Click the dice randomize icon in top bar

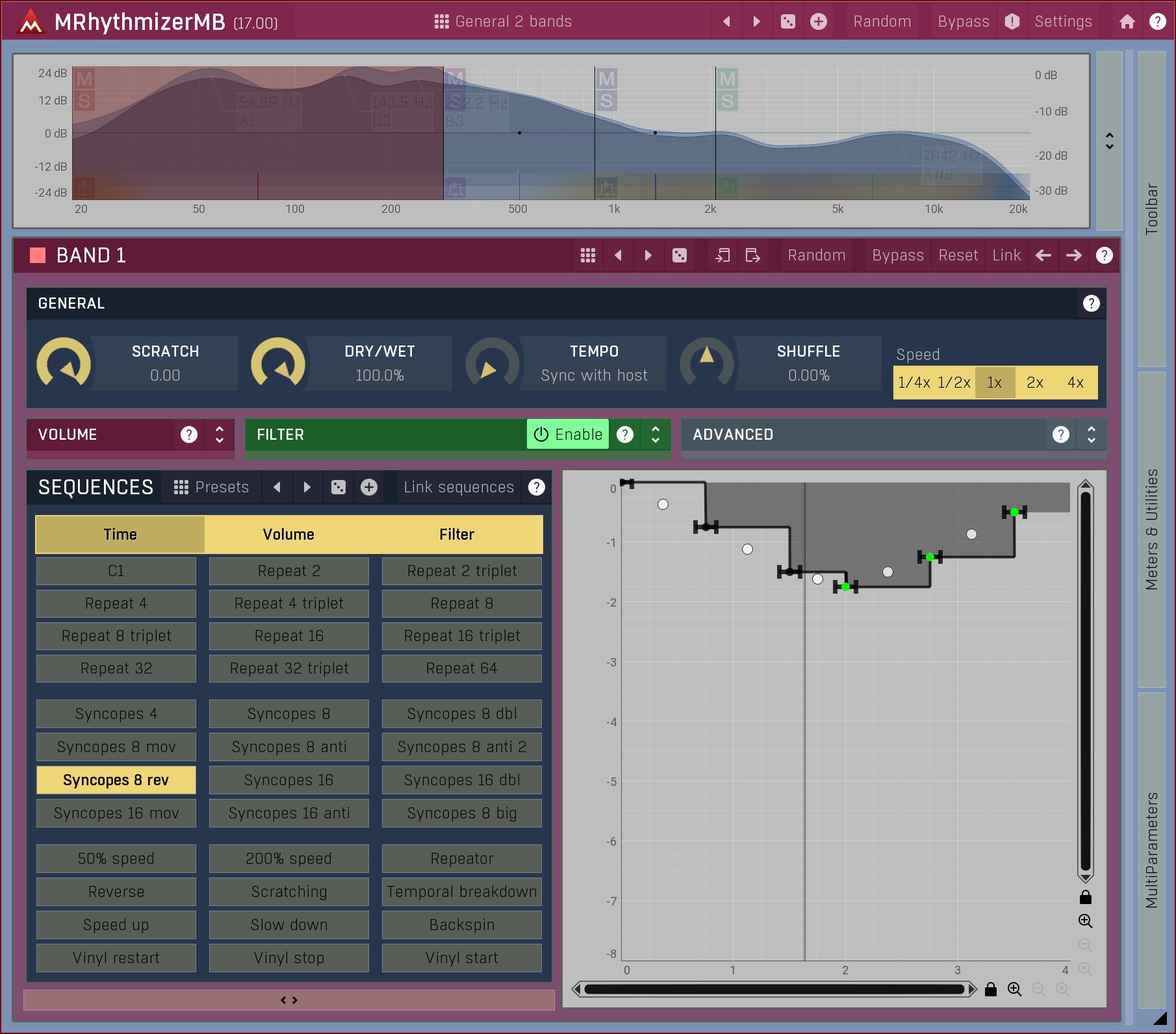[787, 21]
